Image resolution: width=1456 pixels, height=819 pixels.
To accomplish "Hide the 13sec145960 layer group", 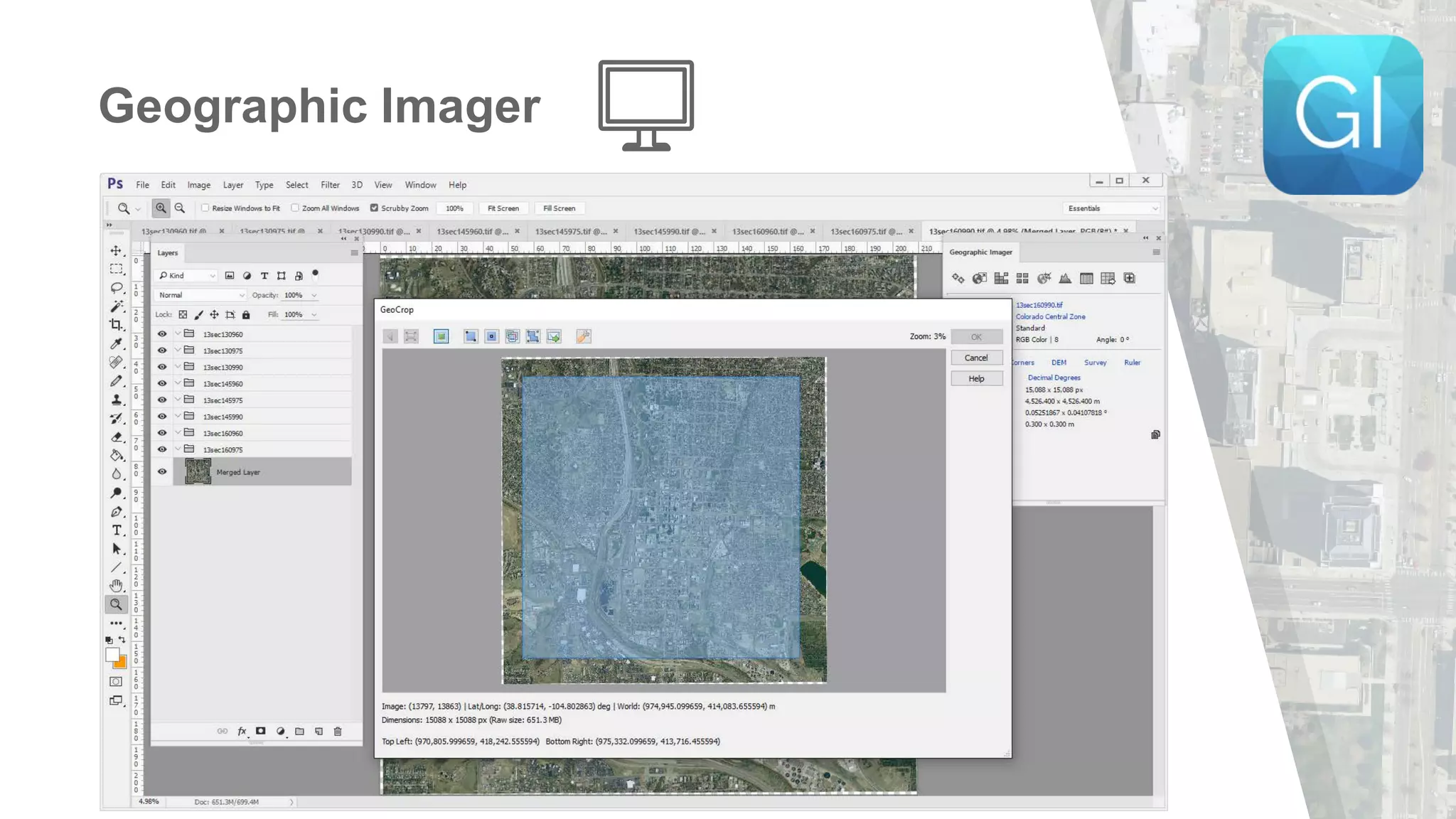I will [x=162, y=383].
